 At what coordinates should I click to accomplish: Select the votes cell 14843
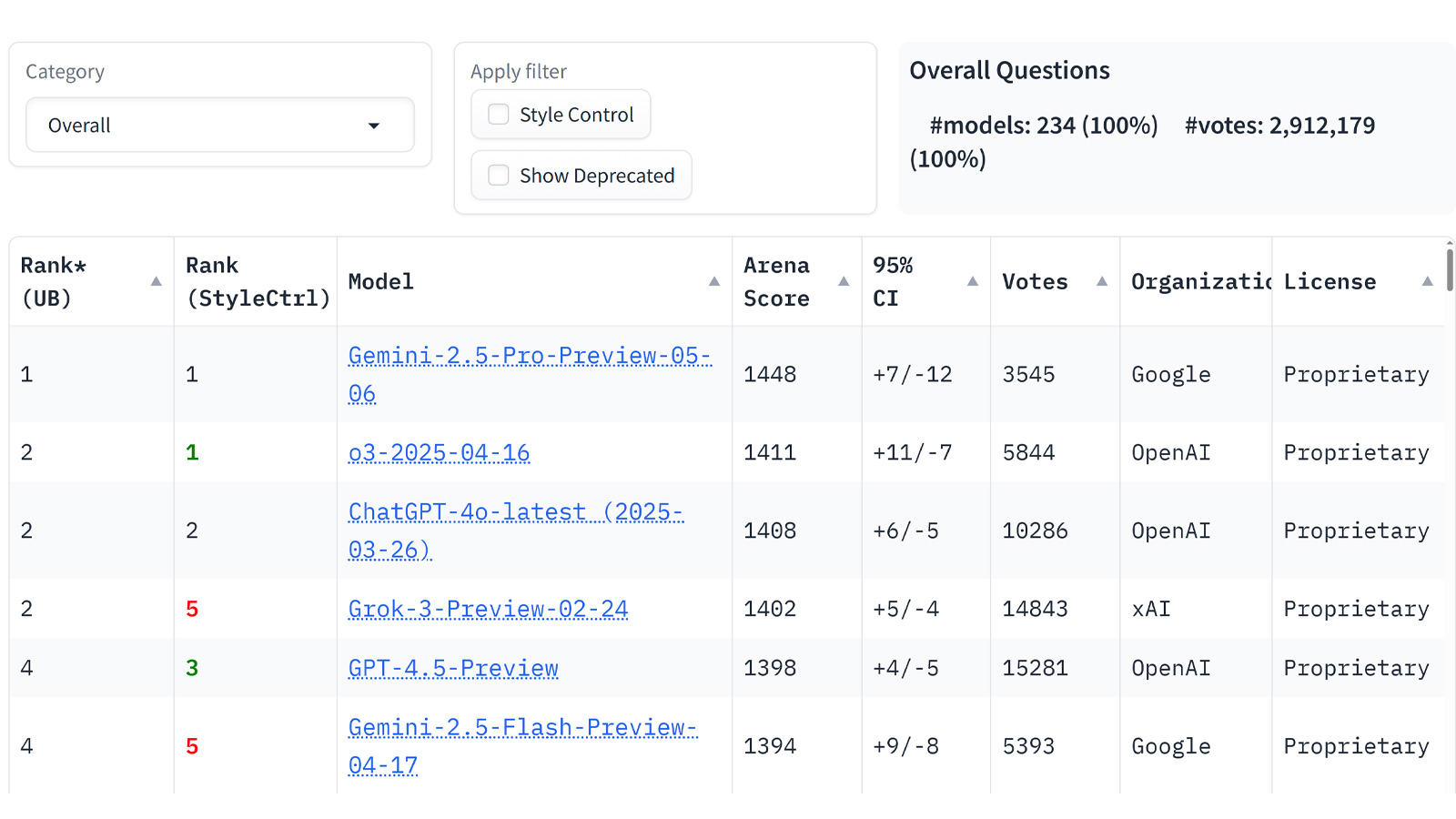click(x=1035, y=609)
